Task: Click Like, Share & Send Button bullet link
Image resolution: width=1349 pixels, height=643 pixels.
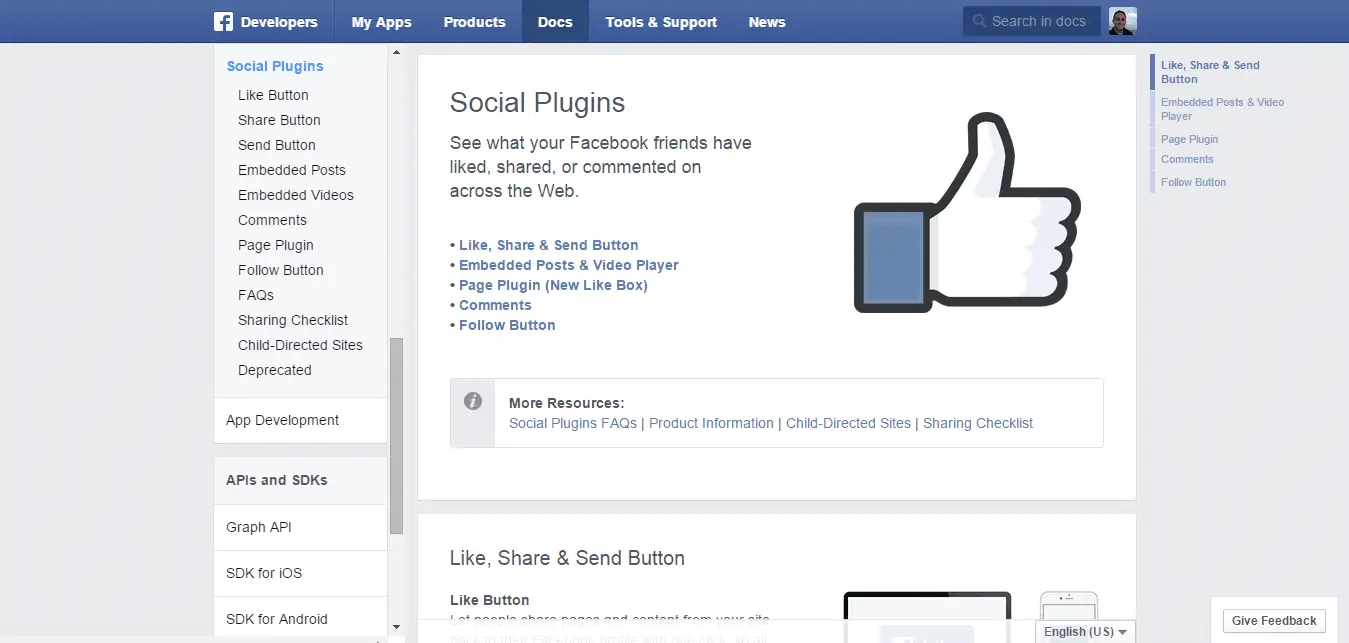Action: (548, 245)
